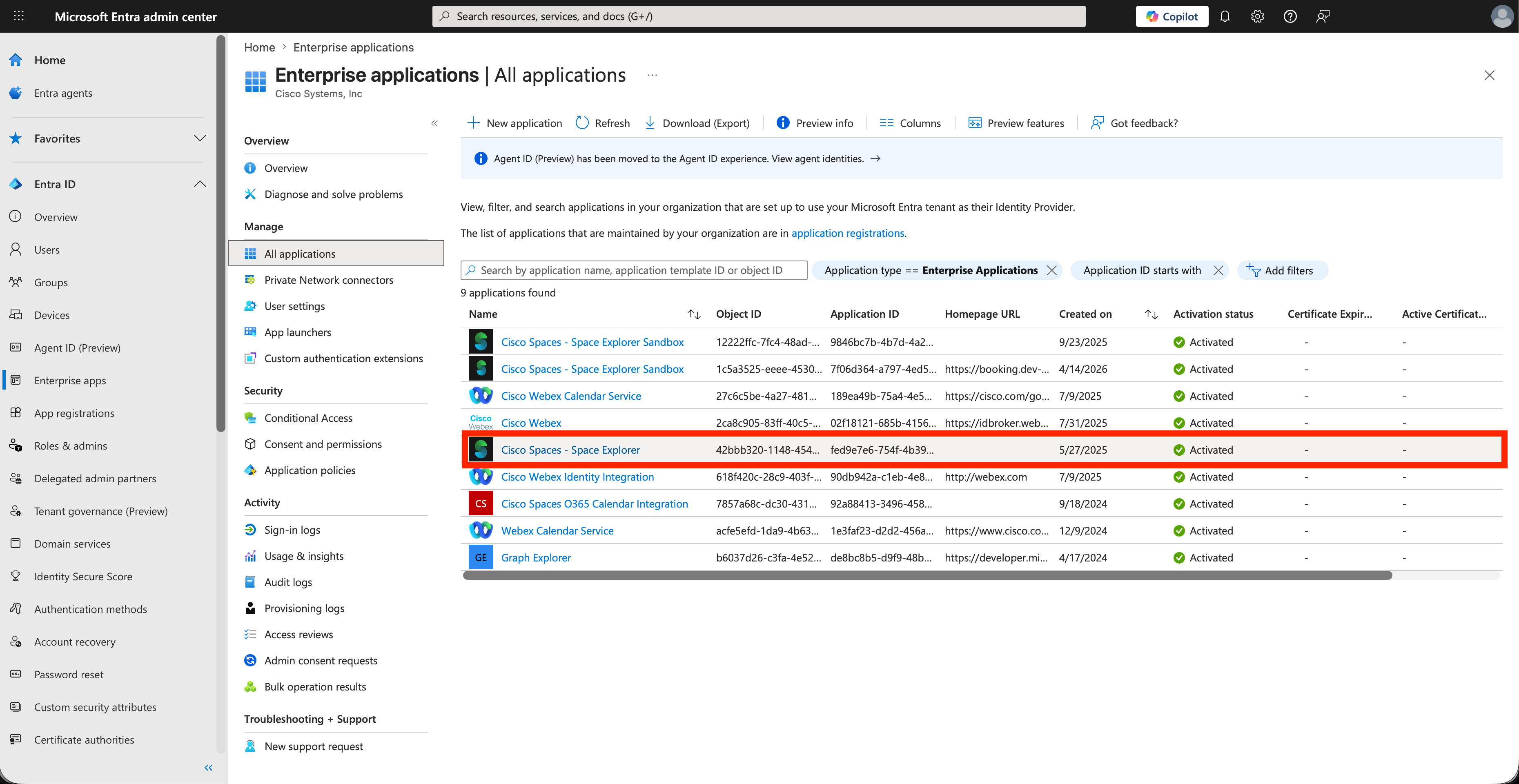Open Cisco Spaces - Space Explorer application link

pos(570,450)
